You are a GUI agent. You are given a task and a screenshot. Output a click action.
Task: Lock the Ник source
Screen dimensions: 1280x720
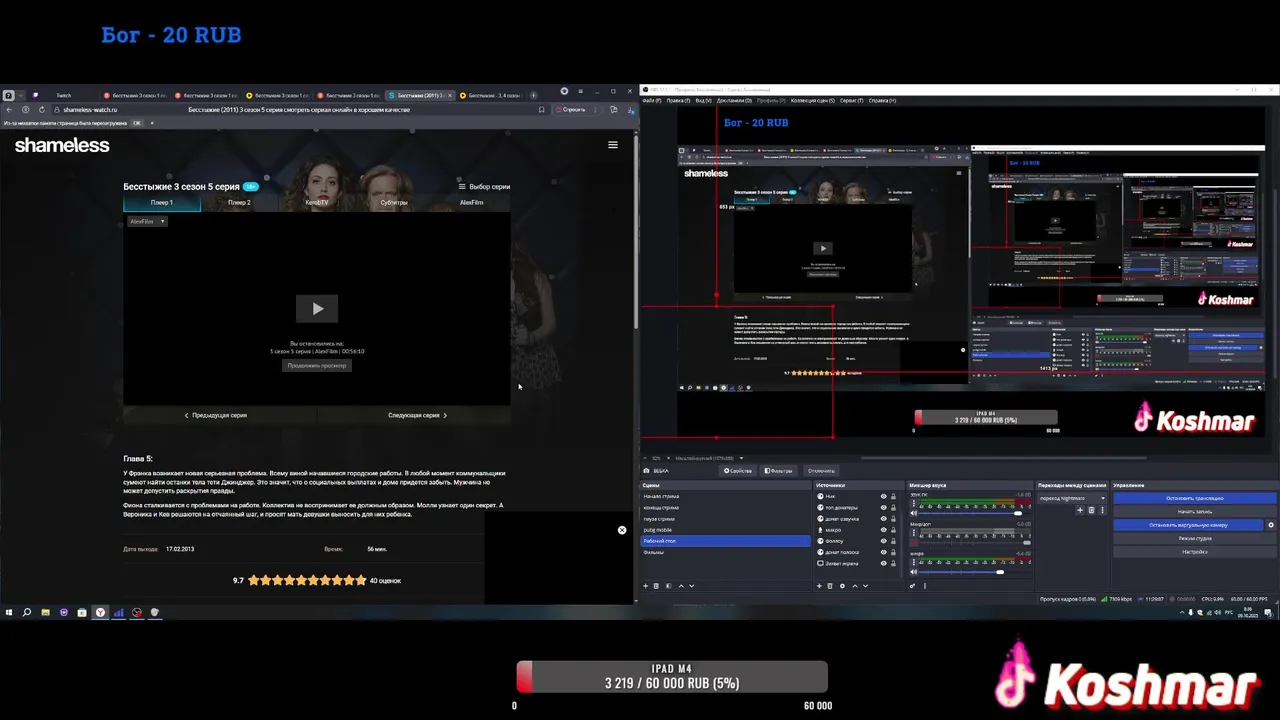point(893,496)
